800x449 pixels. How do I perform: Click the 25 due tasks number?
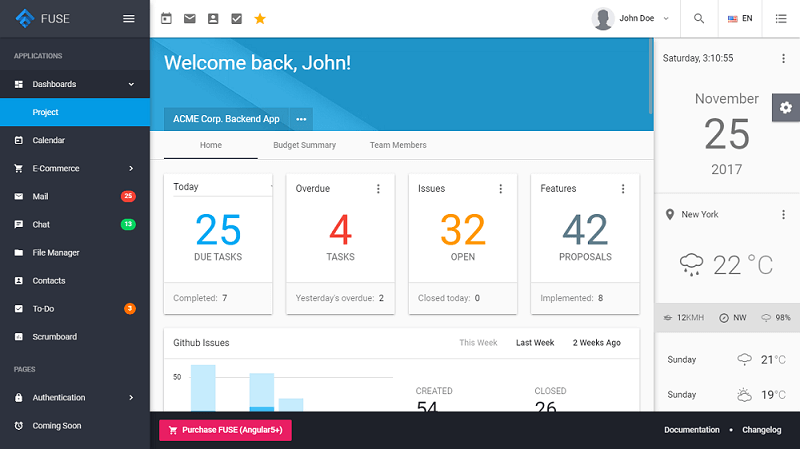(x=218, y=230)
